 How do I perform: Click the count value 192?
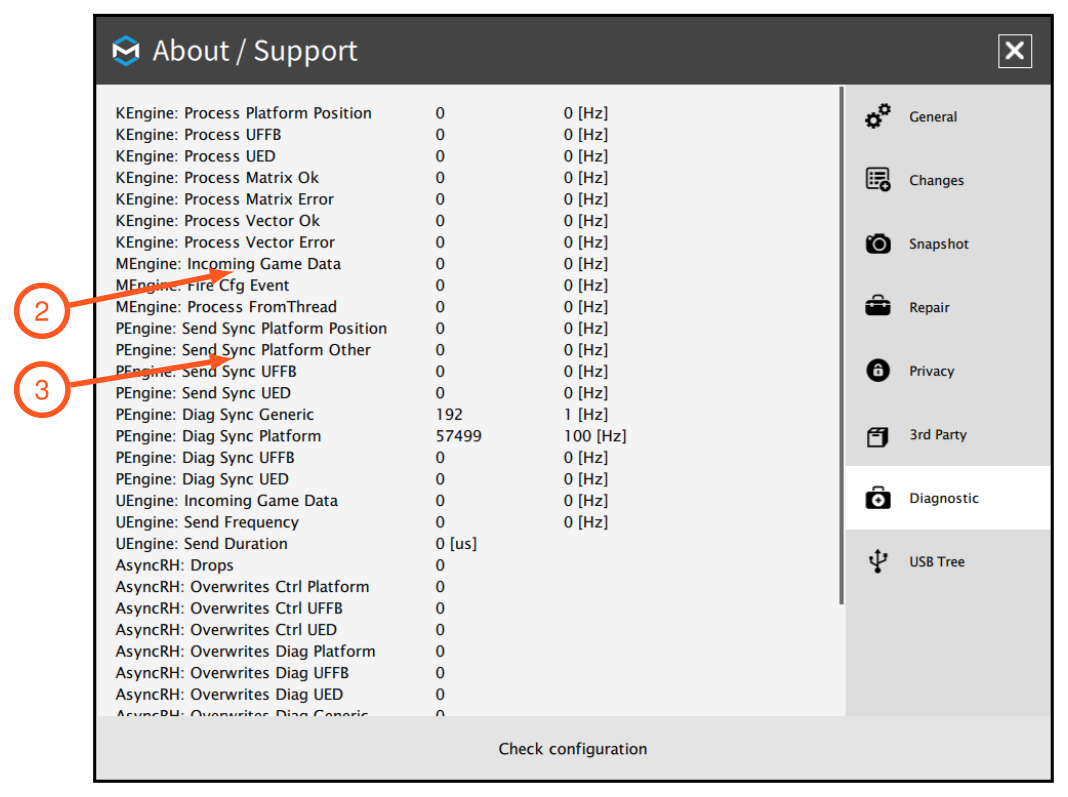click(x=450, y=414)
